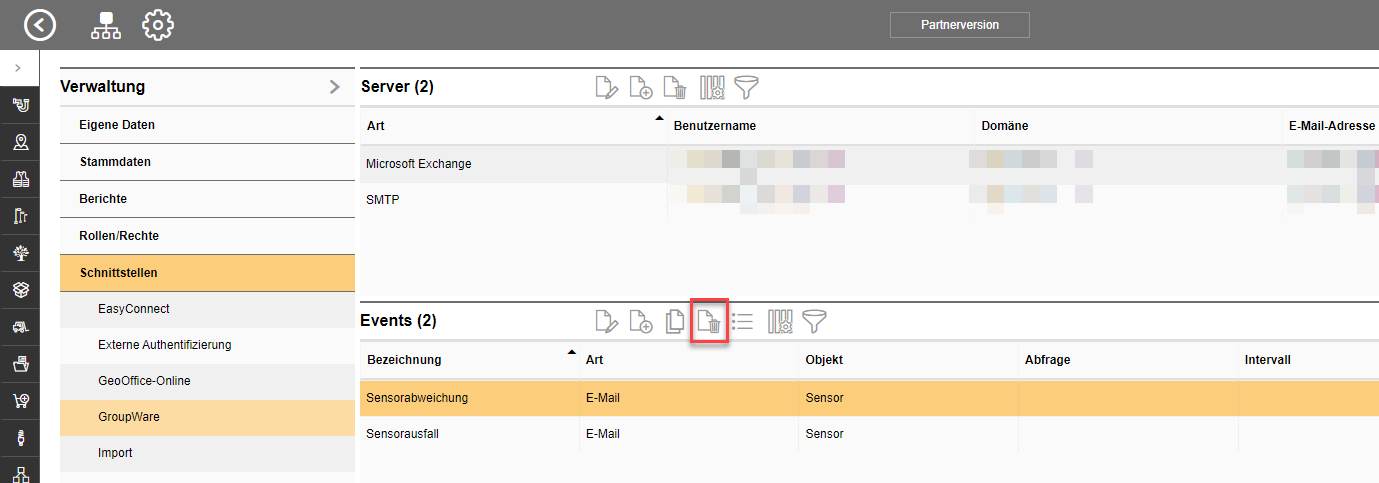1379x483 pixels.
Task: Open Events filter funnel icon
Action: tap(815, 321)
